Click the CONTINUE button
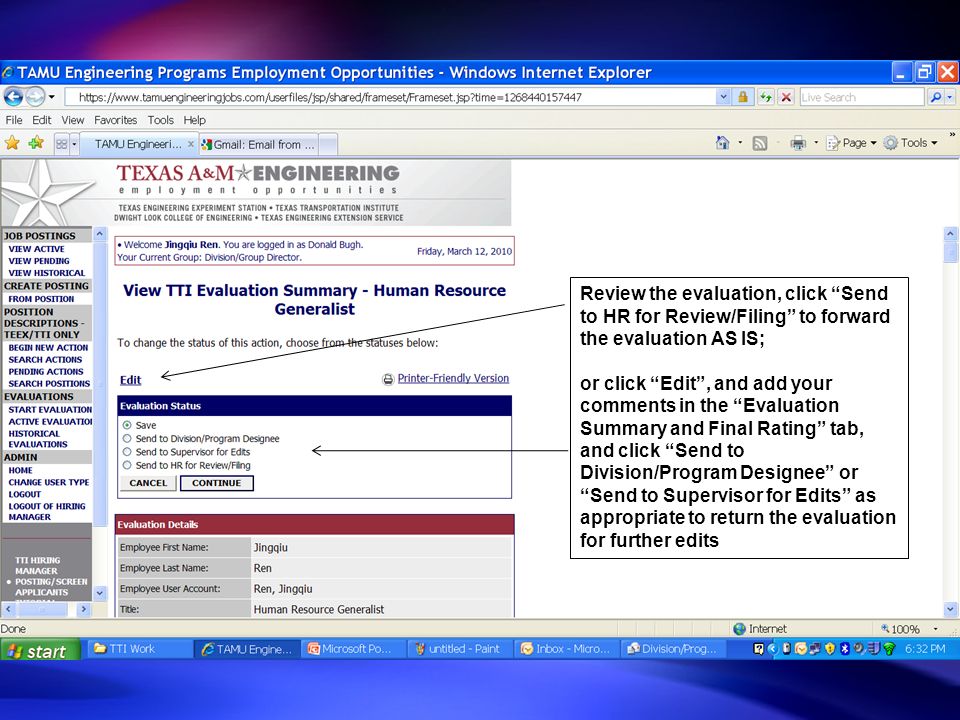 click(x=217, y=483)
